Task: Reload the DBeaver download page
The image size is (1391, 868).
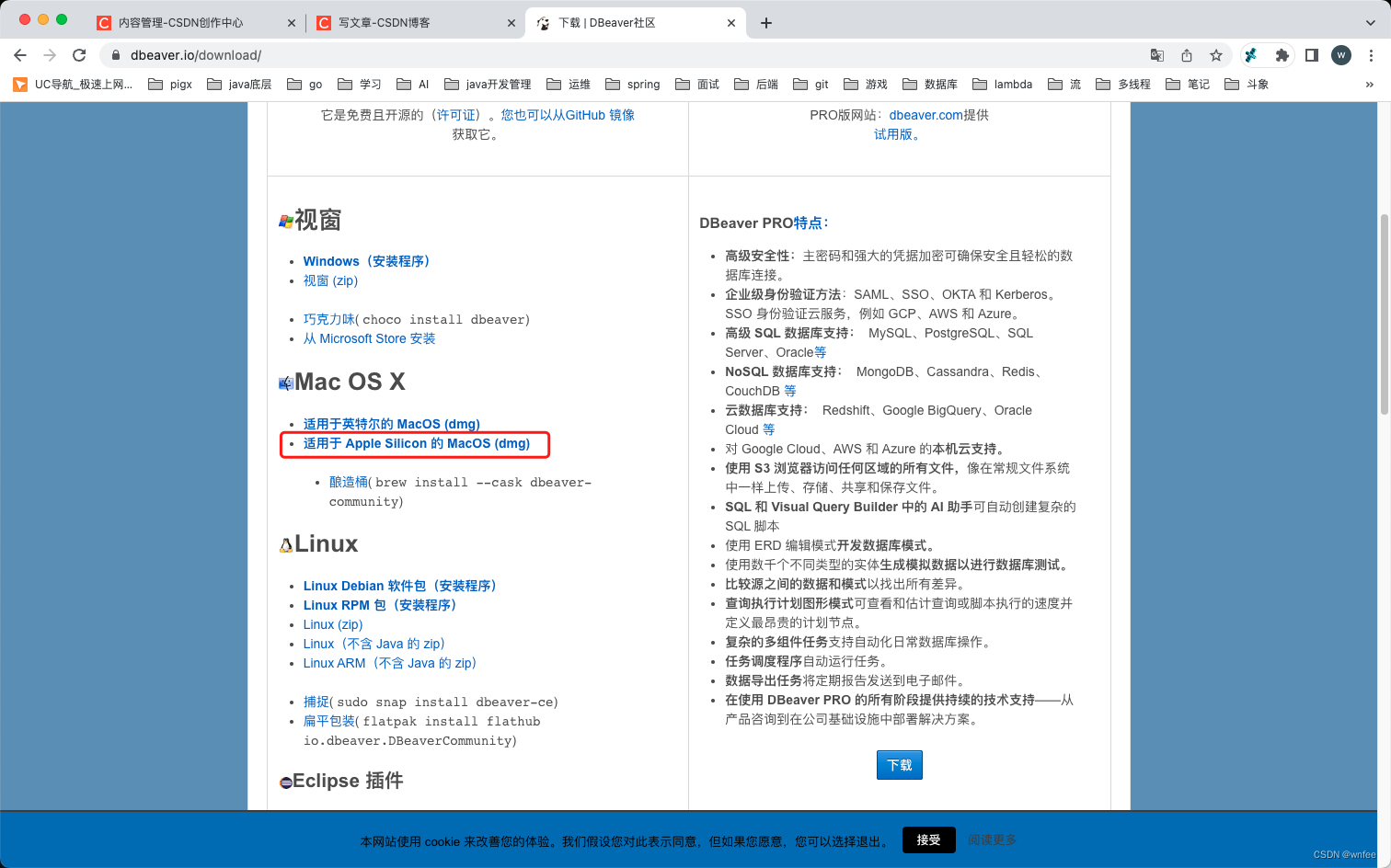Action: pyautogui.click(x=79, y=55)
